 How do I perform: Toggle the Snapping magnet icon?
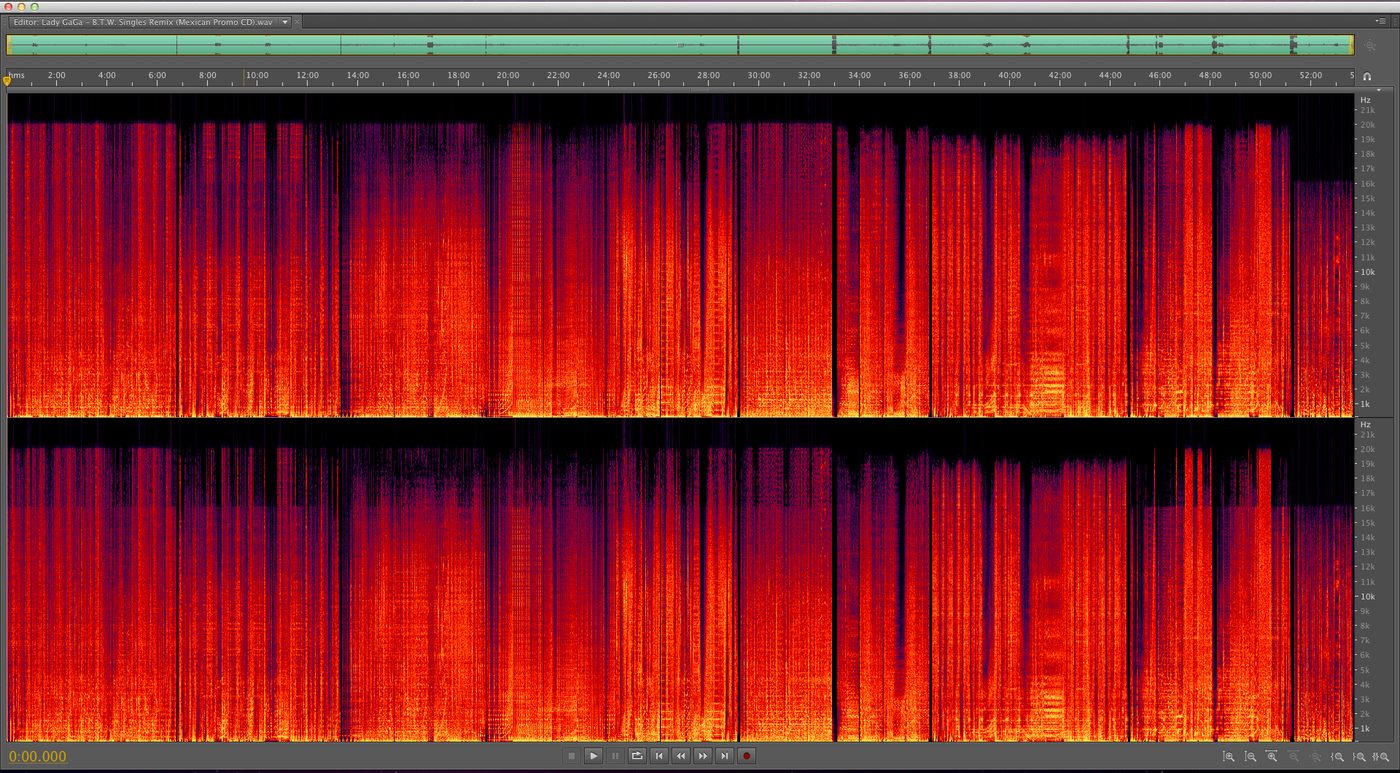pyautogui.click(x=1367, y=76)
